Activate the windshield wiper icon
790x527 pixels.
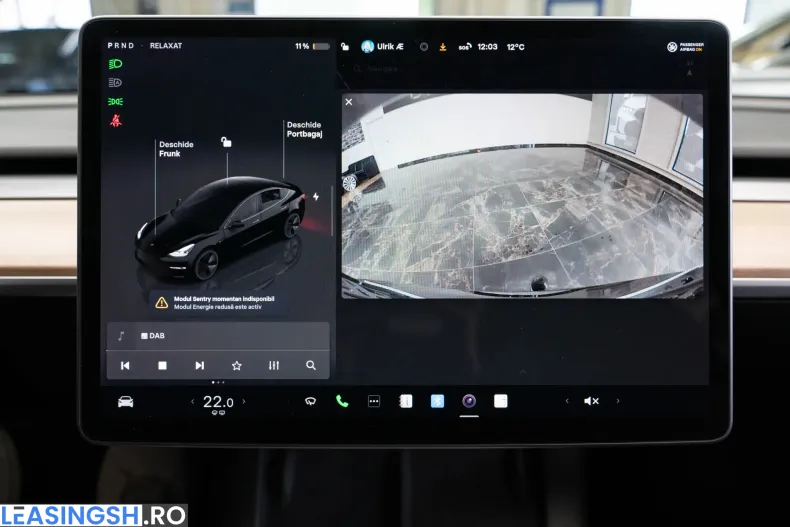(x=310, y=401)
